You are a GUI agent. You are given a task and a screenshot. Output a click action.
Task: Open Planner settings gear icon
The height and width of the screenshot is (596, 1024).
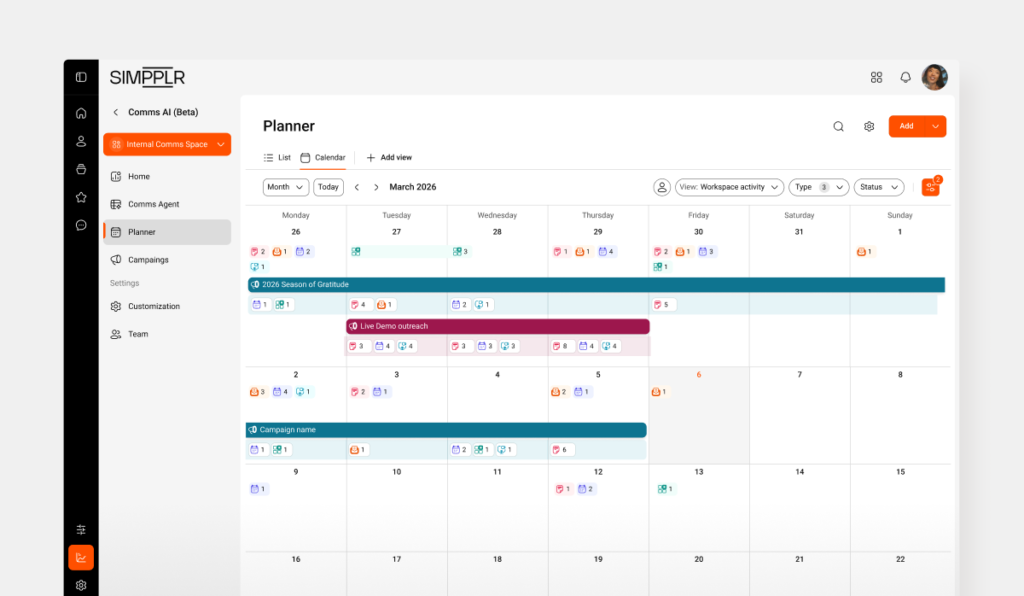(869, 127)
